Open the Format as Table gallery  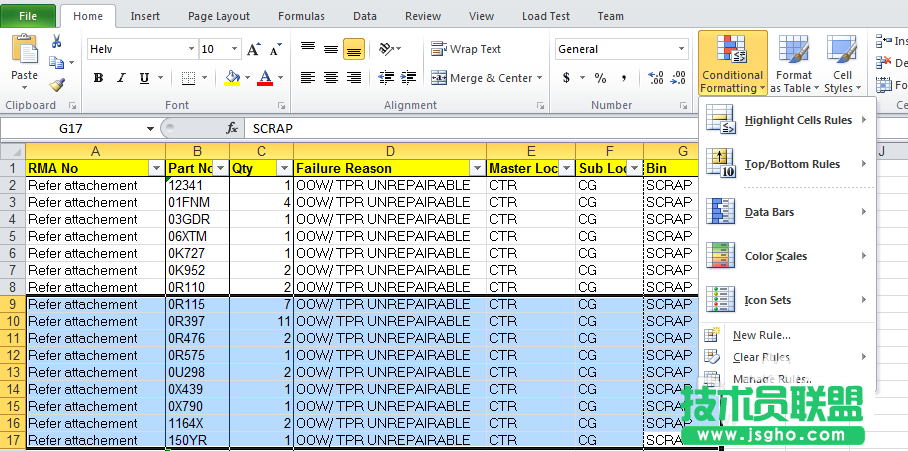(x=793, y=63)
